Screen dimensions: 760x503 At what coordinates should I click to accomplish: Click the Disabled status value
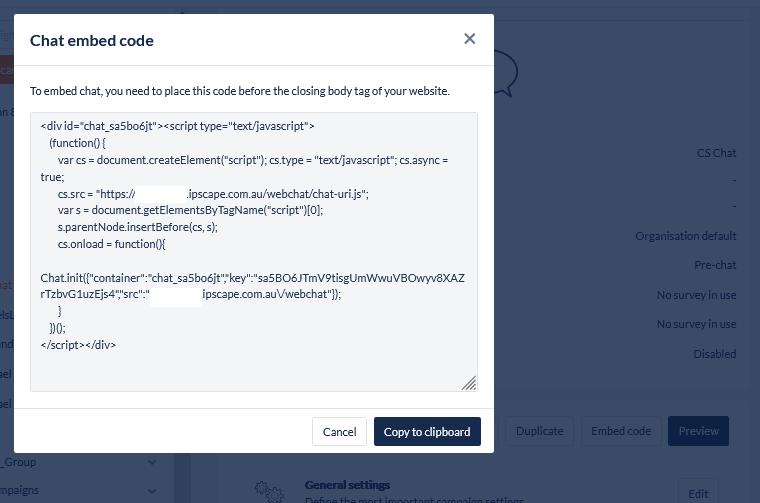click(x=714, y=354)
